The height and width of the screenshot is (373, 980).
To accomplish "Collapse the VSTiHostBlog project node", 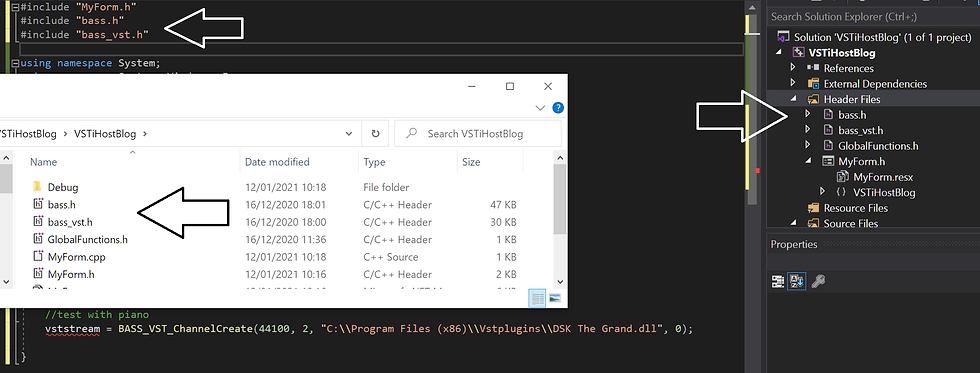I will point(779,53).
